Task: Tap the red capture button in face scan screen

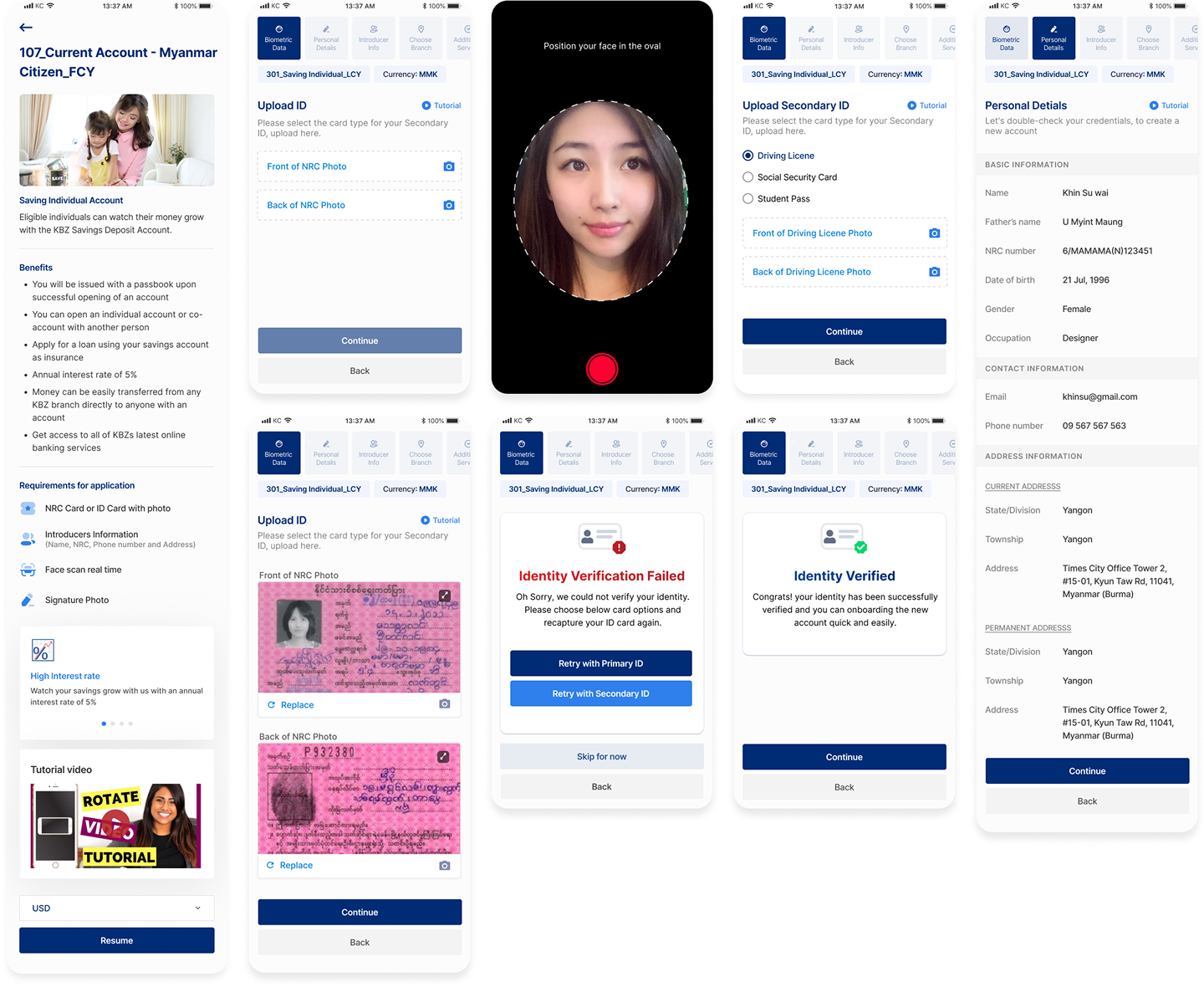Action: [602, 368]
